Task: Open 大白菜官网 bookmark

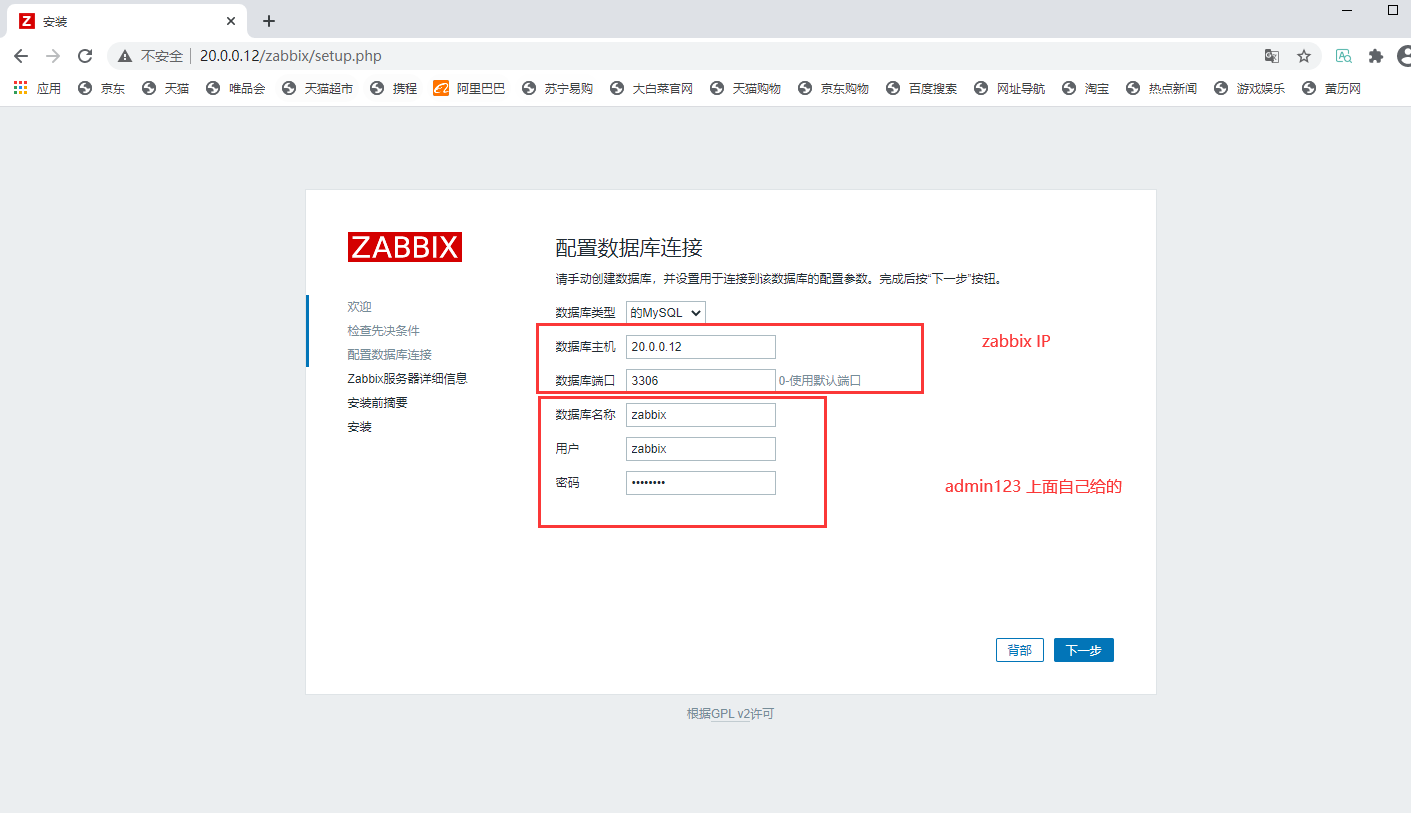Action: [651, 88]
